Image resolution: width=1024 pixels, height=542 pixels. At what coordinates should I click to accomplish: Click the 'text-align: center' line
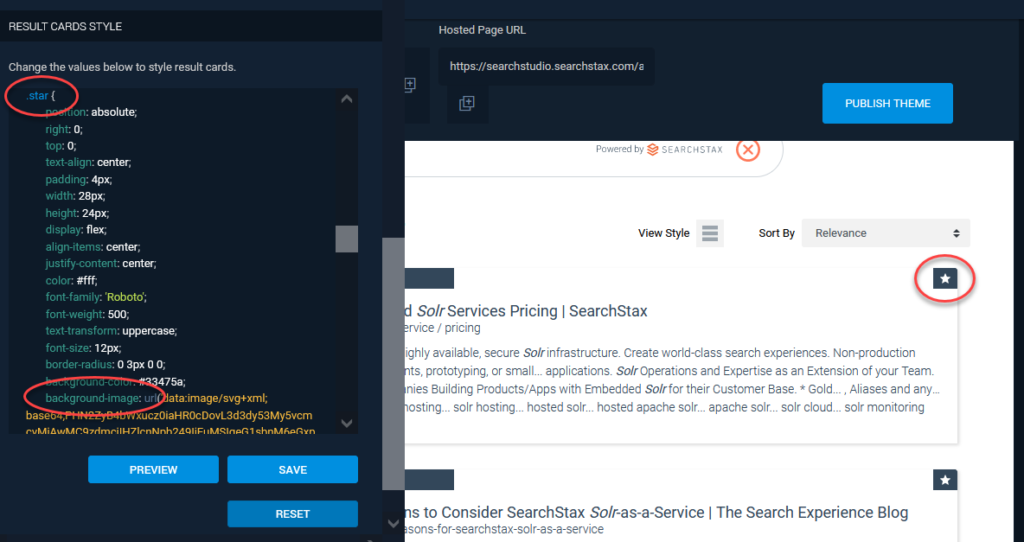[x=88, y=162]
